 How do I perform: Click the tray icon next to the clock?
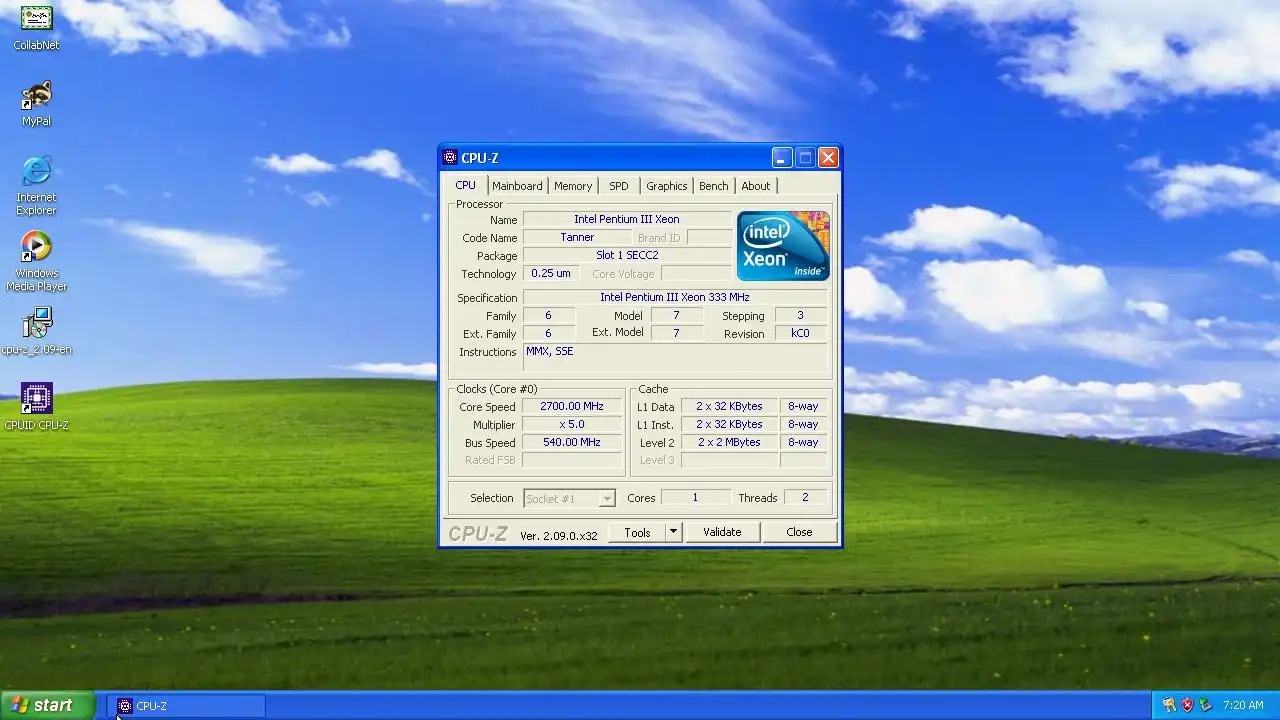(x=1205, y=705)
